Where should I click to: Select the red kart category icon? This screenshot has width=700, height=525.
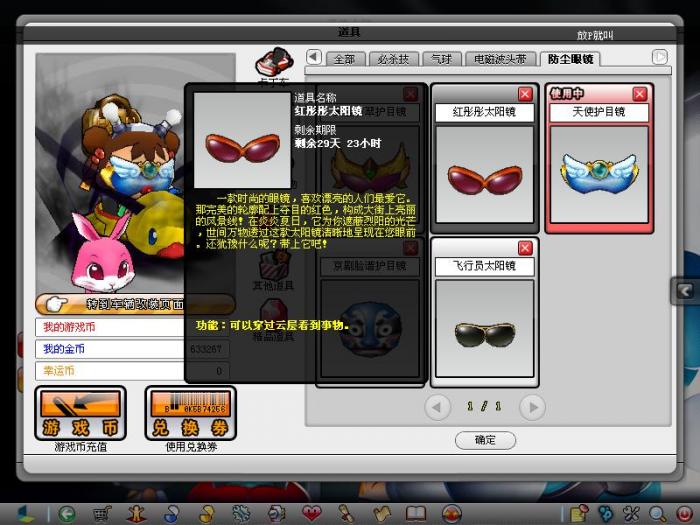tap(275, 62)
